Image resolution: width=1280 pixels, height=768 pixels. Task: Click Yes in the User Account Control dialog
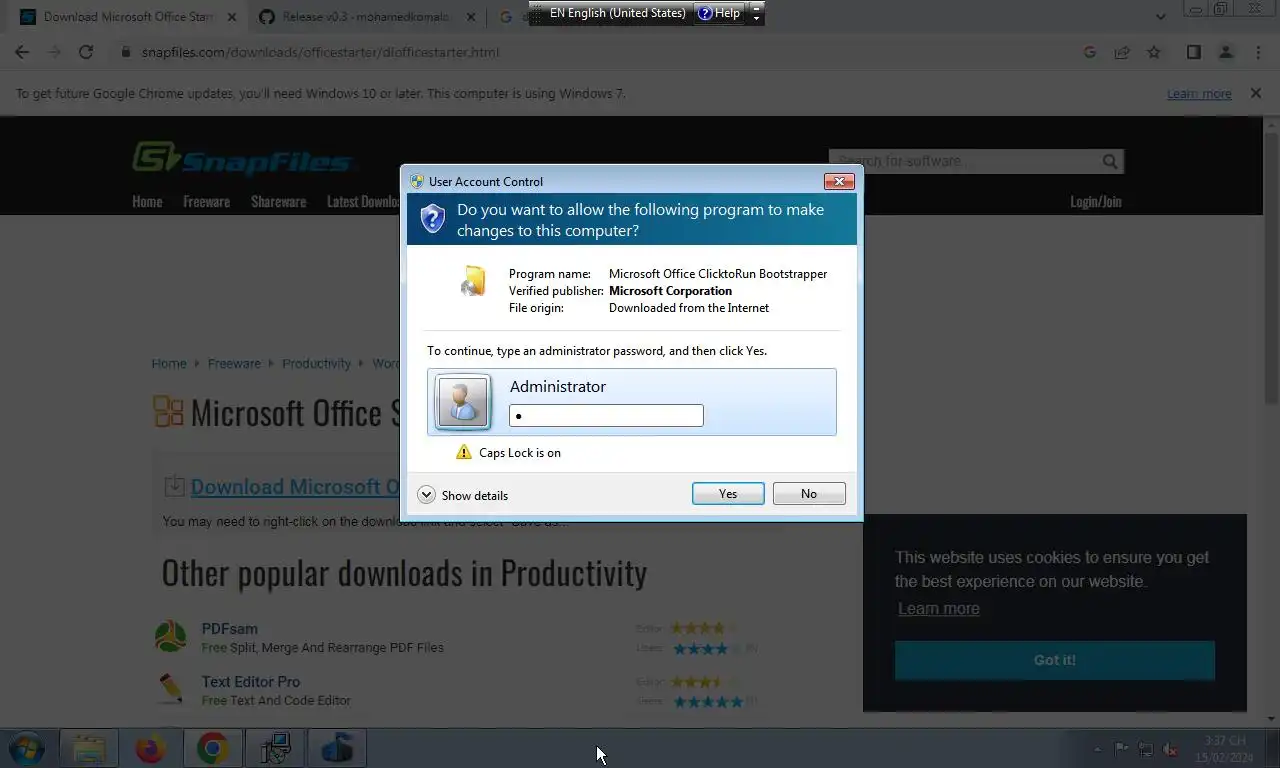[728, 494]
